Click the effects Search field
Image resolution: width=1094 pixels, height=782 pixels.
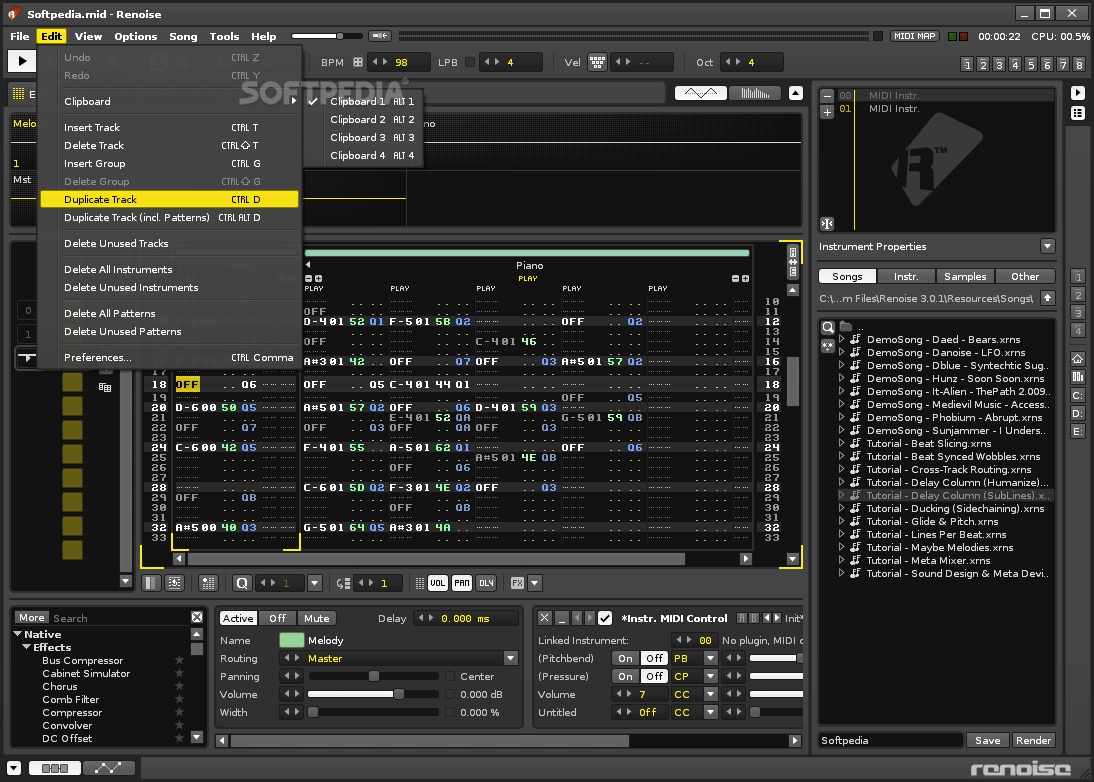[x=120, y=618]
